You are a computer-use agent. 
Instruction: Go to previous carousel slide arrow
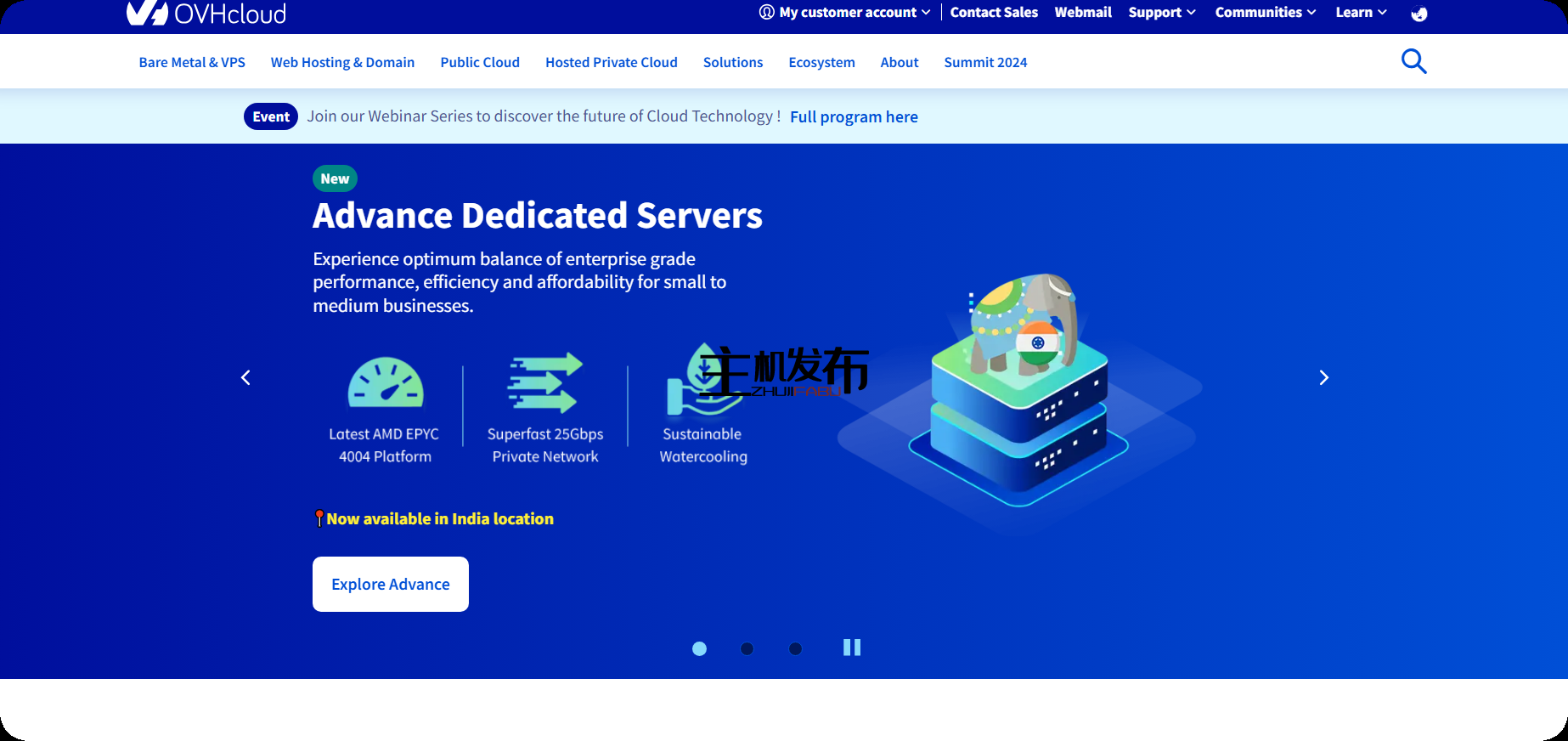245,377
